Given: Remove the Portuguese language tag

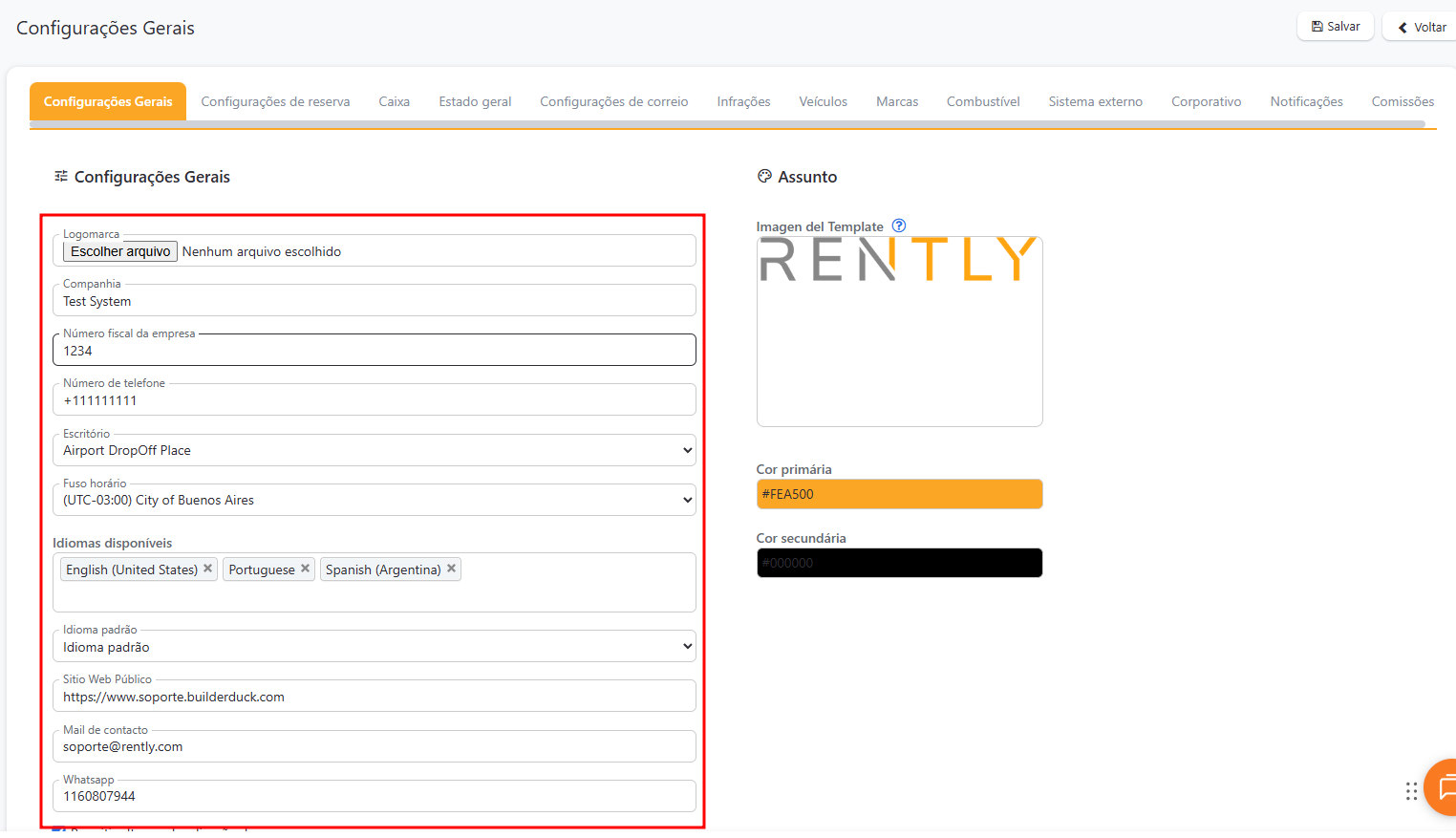Looking at the screenshot, I should pyautogui.click(x=305, y=569).
